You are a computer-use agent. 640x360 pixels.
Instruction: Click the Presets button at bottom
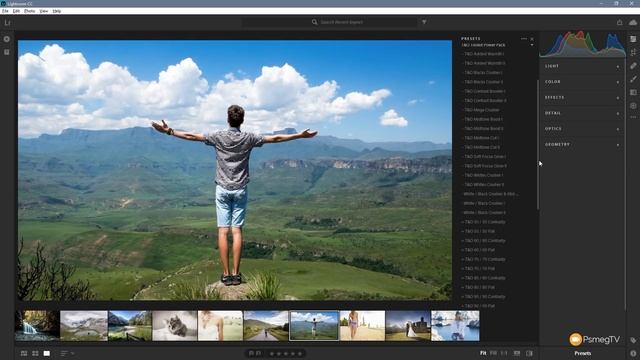[582, 353]
